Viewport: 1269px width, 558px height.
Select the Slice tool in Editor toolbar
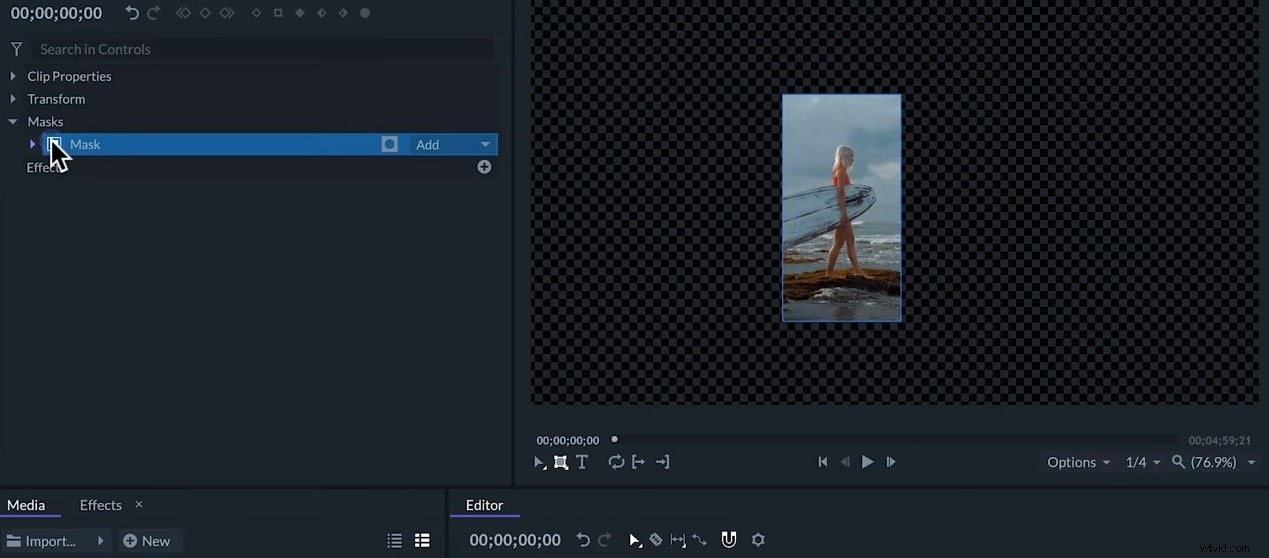tap(656, 540)
